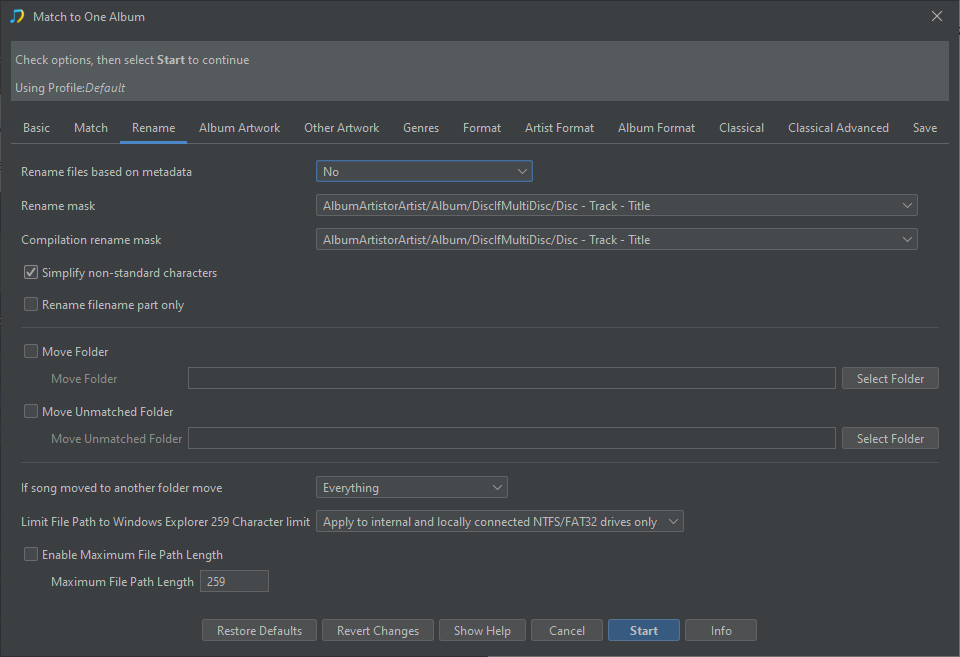Enable the Move Unmatched Folder checkbox
Image resolution: width=960 pixels, height=657 pixels.
31,411
